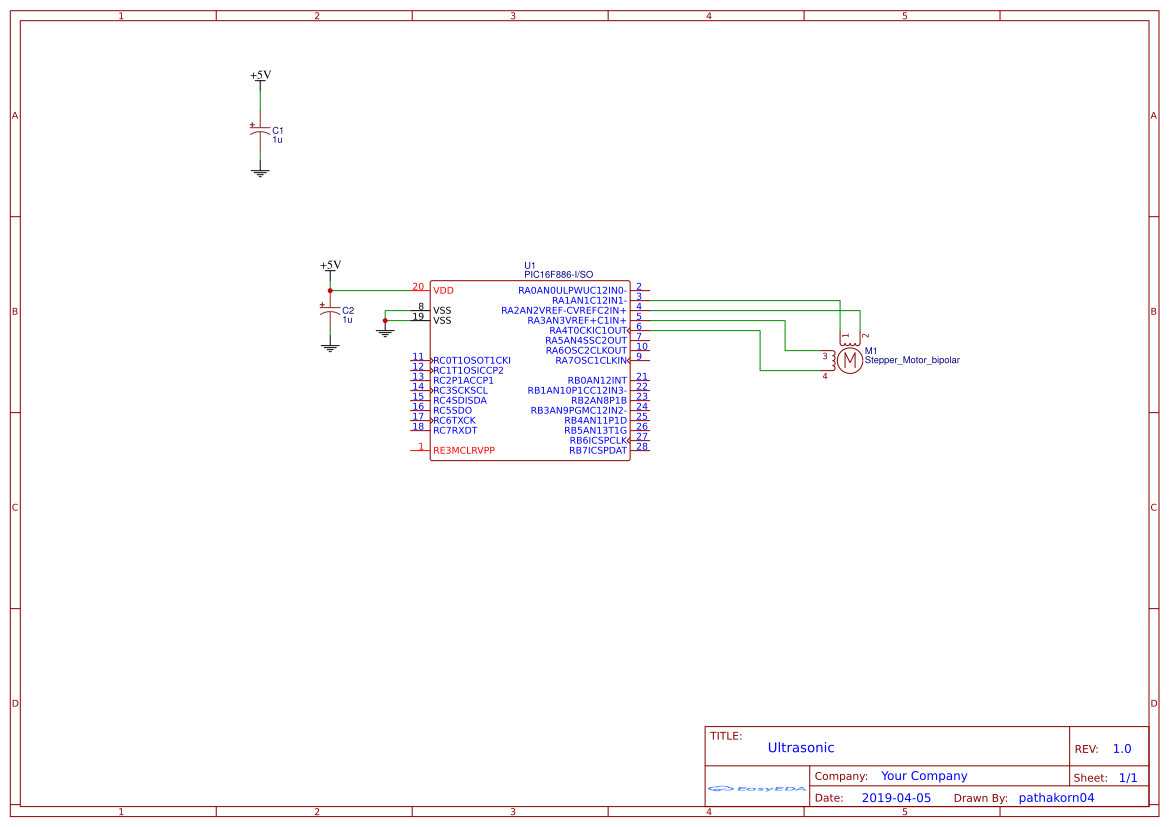
Task: Click the Your Company field
Action: (x=923, y=776)
